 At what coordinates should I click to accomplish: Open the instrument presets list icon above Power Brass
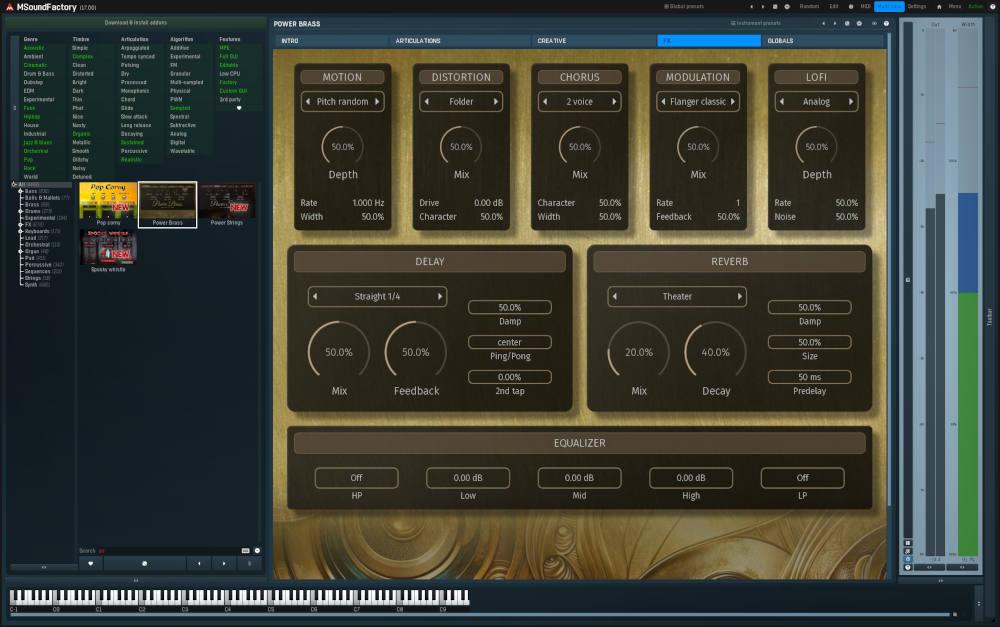[x=733, y=24]
